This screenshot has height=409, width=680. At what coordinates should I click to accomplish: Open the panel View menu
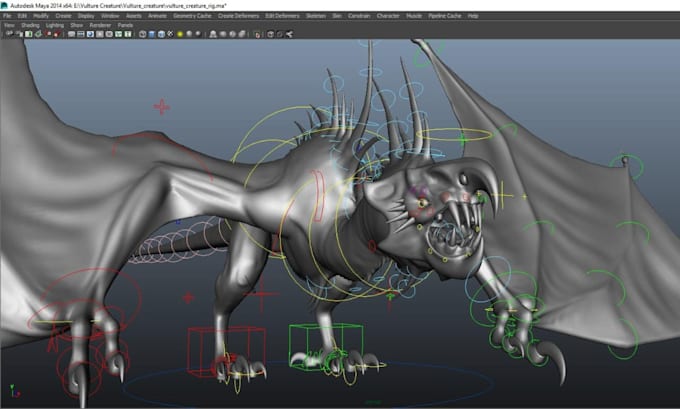click(x=9, y=25)
